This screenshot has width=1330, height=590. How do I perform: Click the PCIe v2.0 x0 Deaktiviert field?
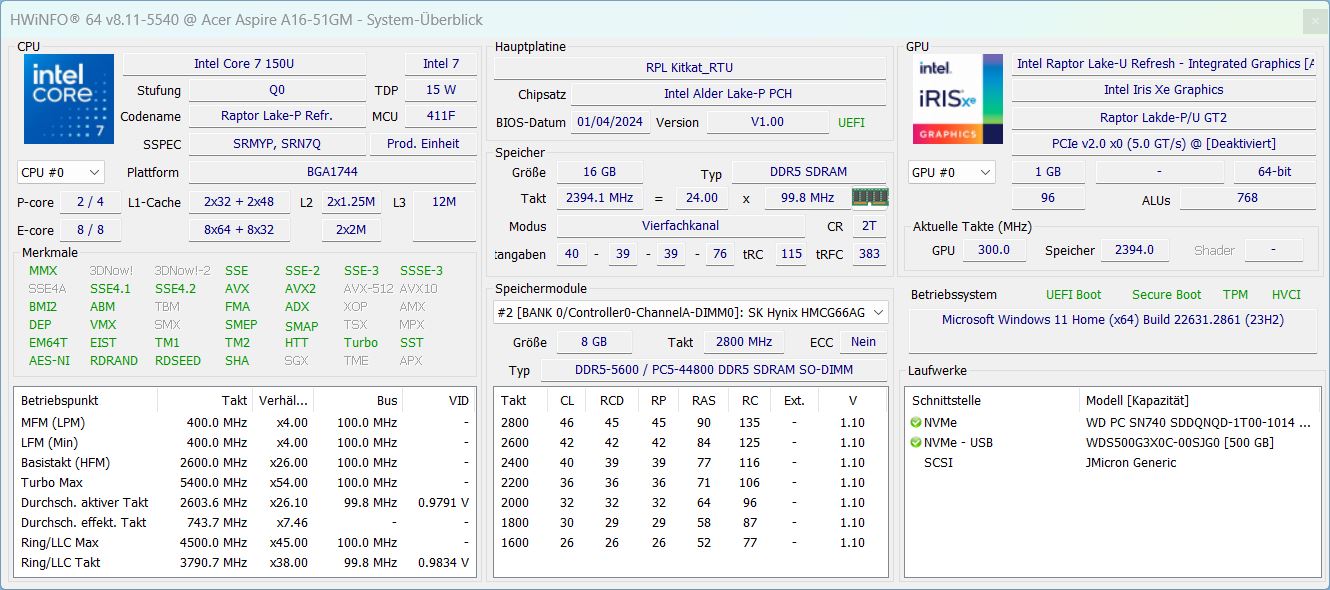pos(1164,143)
